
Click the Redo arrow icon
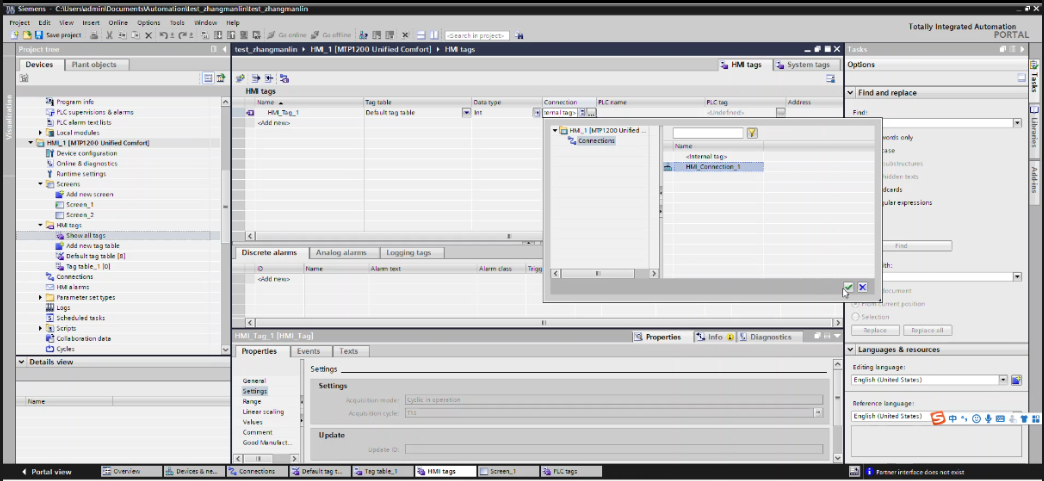pos(182,35)
